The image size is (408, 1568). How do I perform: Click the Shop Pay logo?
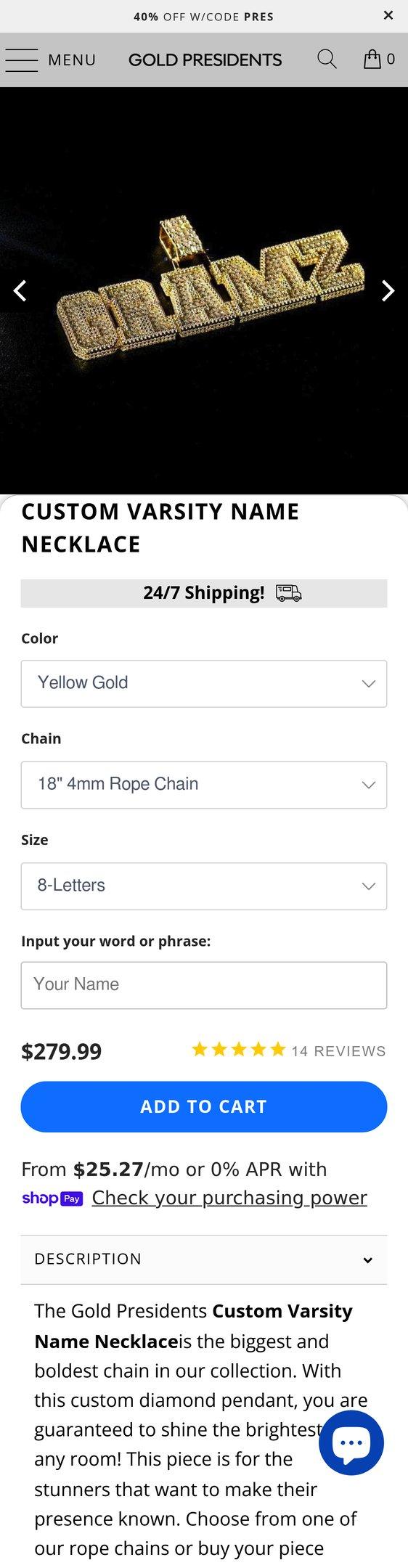(x=52, y=1198)
